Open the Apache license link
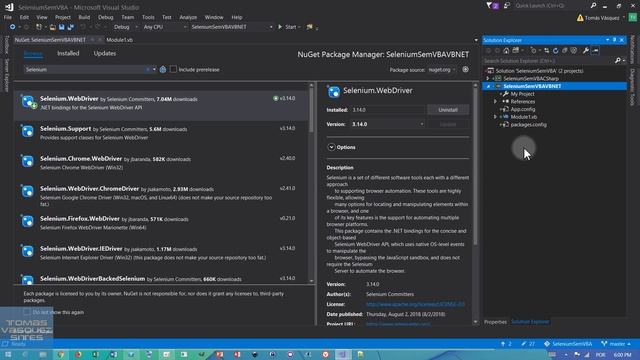The width and height of the screenshot is (640, 360). tap(415, 304)
